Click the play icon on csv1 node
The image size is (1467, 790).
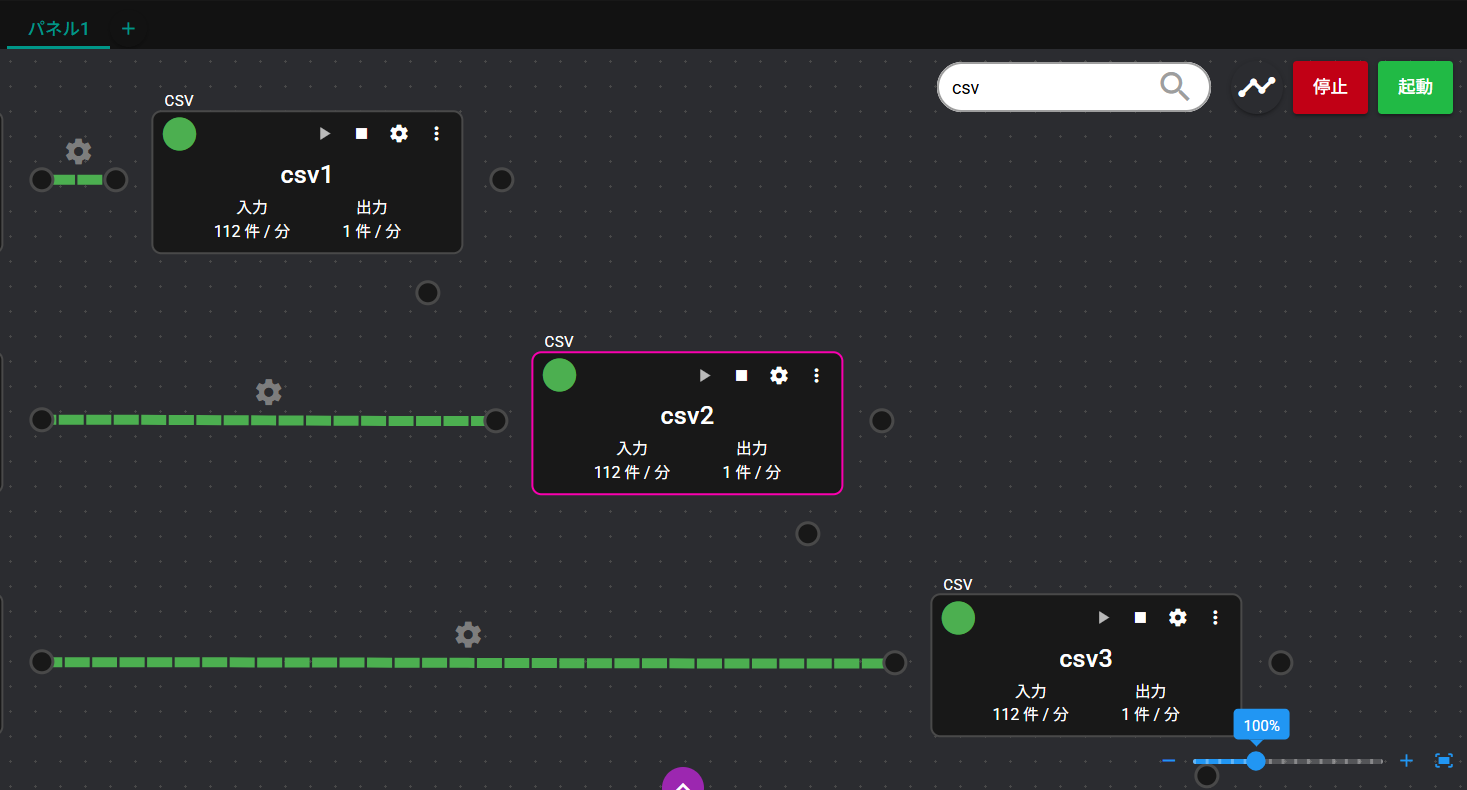324,134
